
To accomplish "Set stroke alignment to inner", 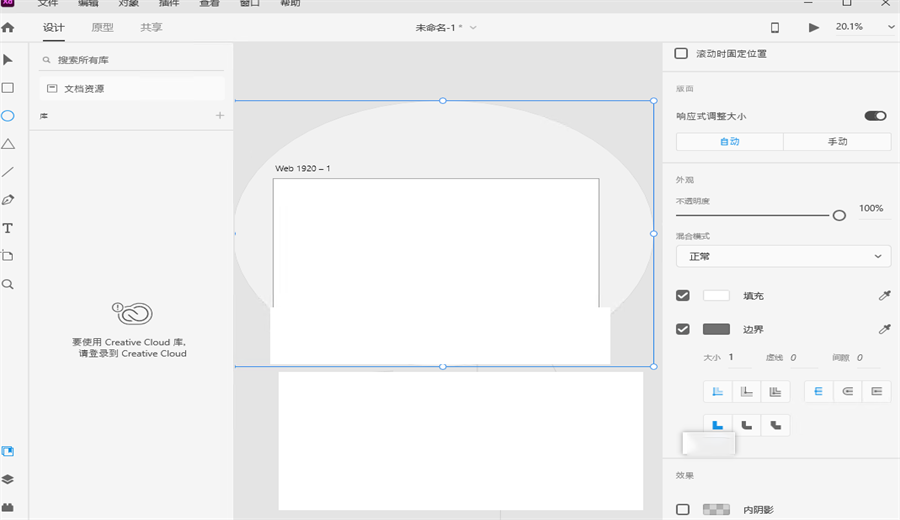I will pyautogui.click(x=717, y=391).
